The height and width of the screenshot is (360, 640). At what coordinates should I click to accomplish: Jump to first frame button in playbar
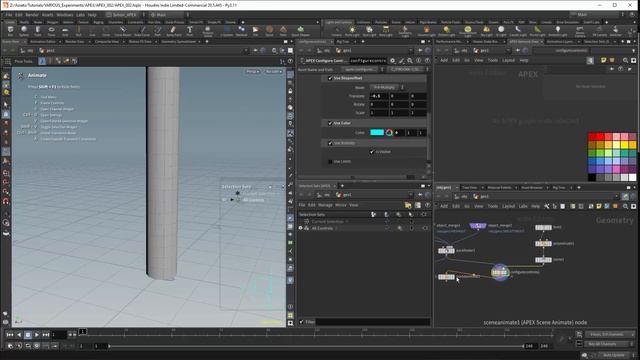[x=10, y=335]
